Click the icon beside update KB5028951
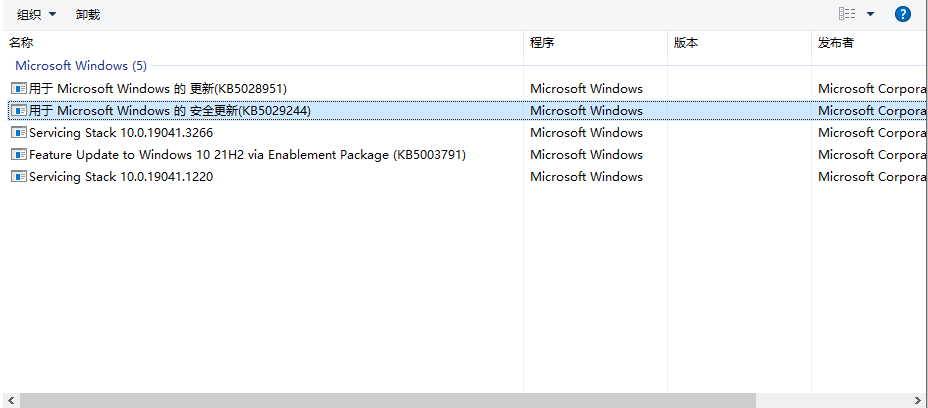Viewport: 928px width, 408px height. tap(18, 89)
